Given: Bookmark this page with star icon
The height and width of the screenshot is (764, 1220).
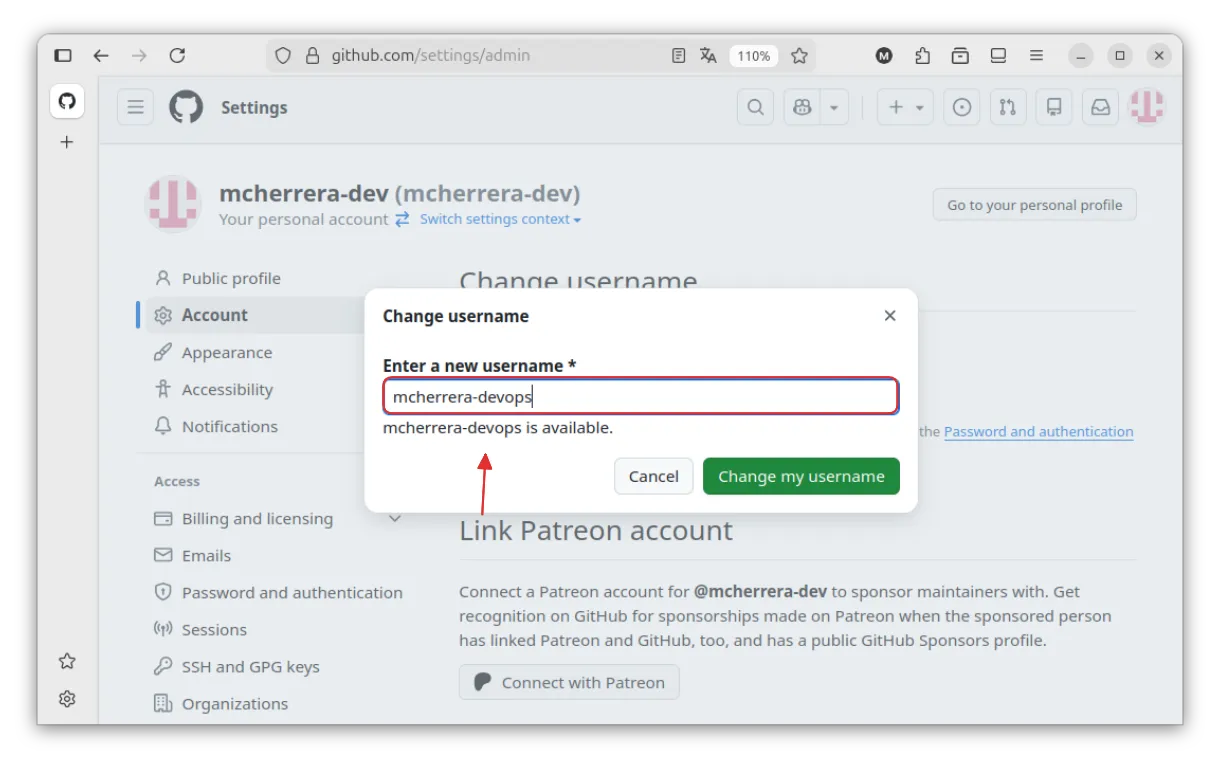Looking at the screenshot, I should tap(799, 56).
